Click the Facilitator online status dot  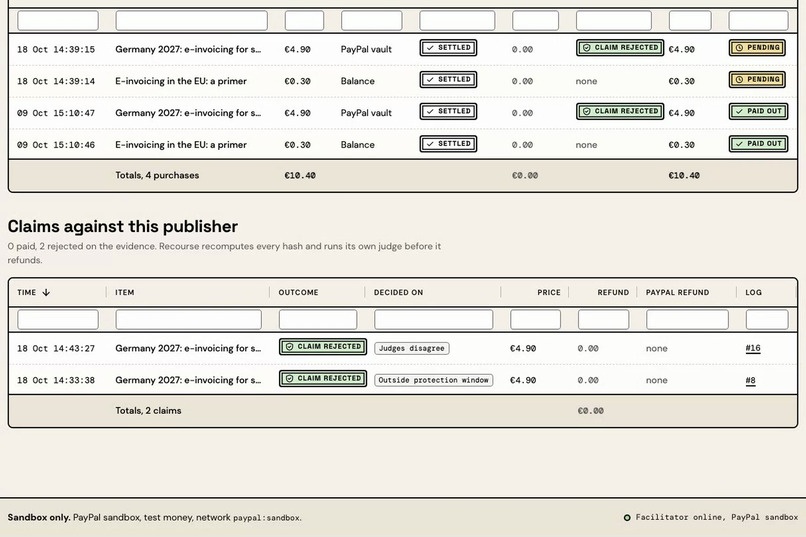627,517
